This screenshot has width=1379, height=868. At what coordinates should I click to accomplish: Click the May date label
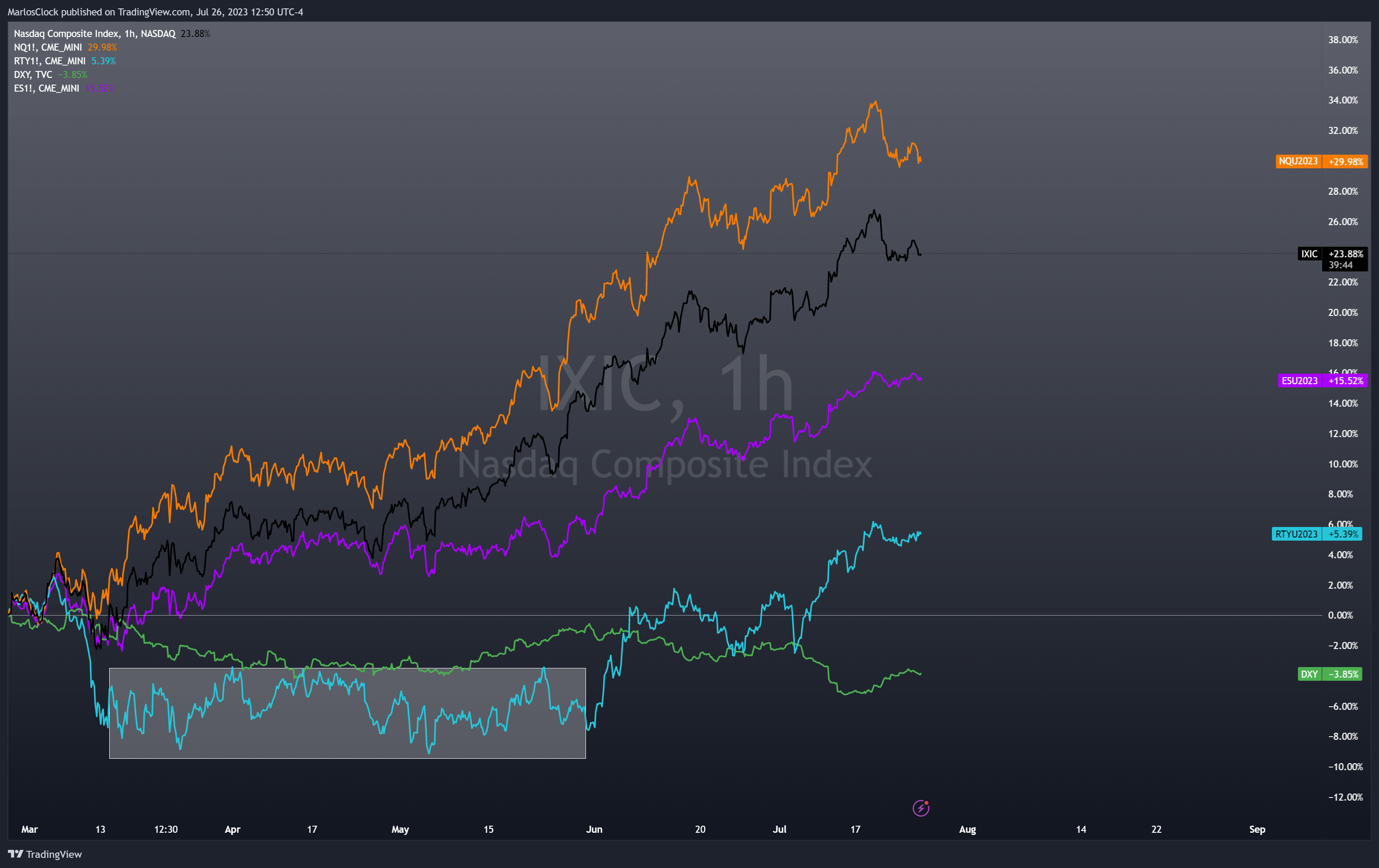coord(400,829)
